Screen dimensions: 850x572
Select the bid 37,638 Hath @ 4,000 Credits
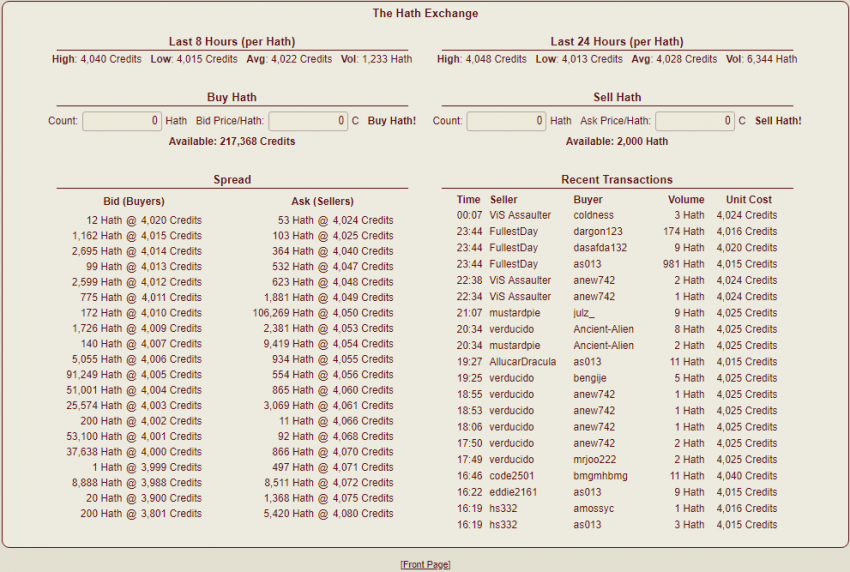point(134,452)
